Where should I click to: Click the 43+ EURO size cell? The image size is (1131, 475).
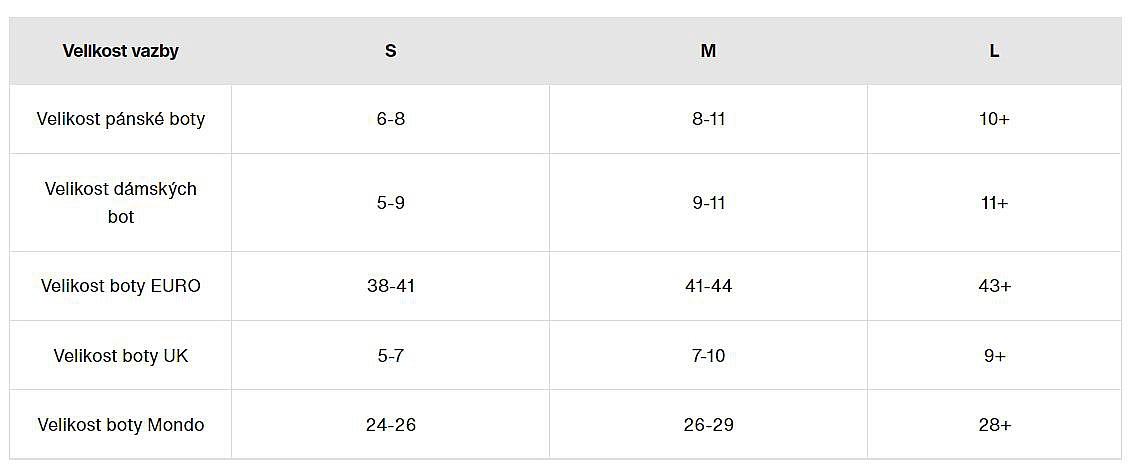coord(994,286)
